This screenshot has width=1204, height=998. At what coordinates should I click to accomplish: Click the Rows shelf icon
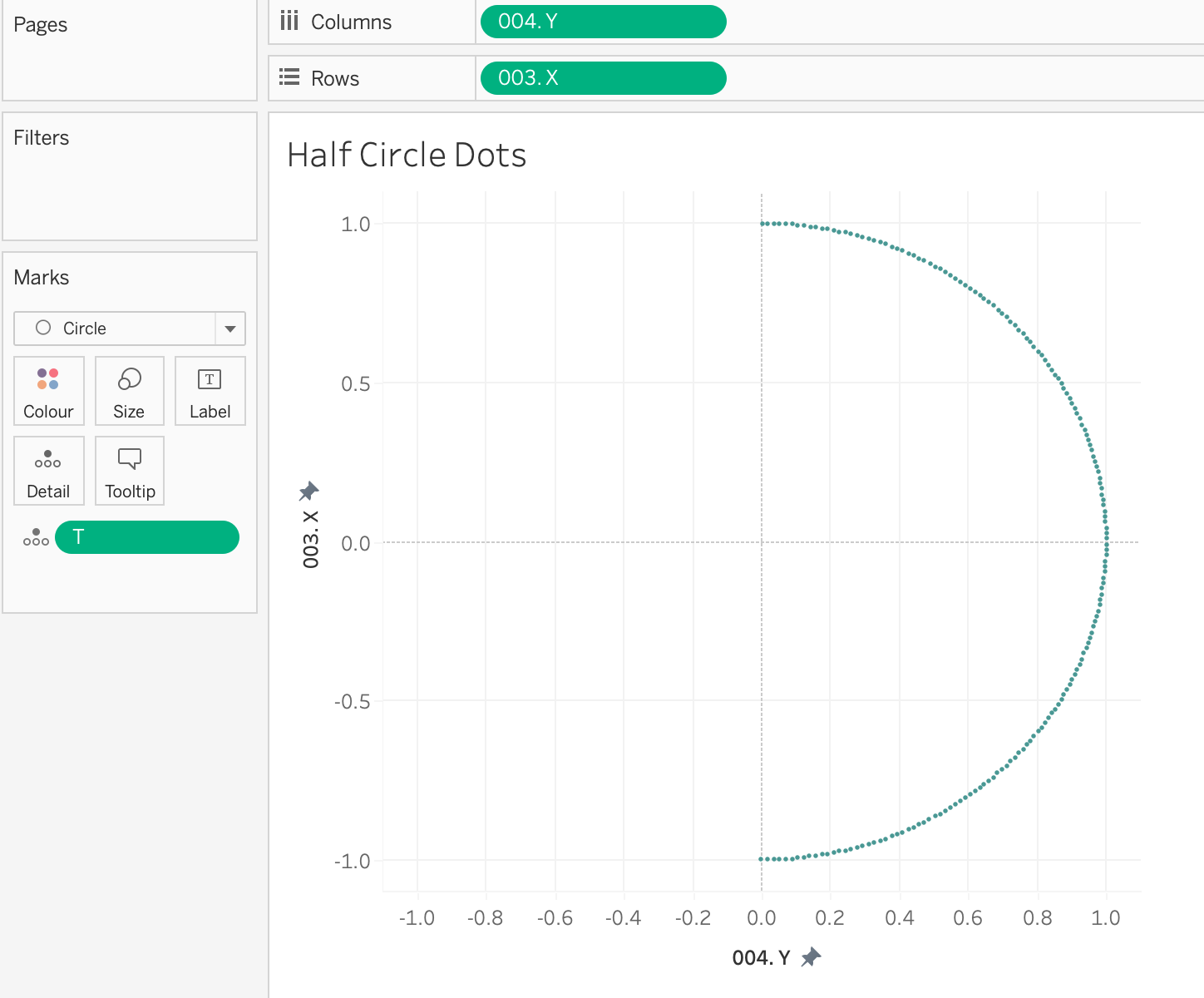(289, 78)
